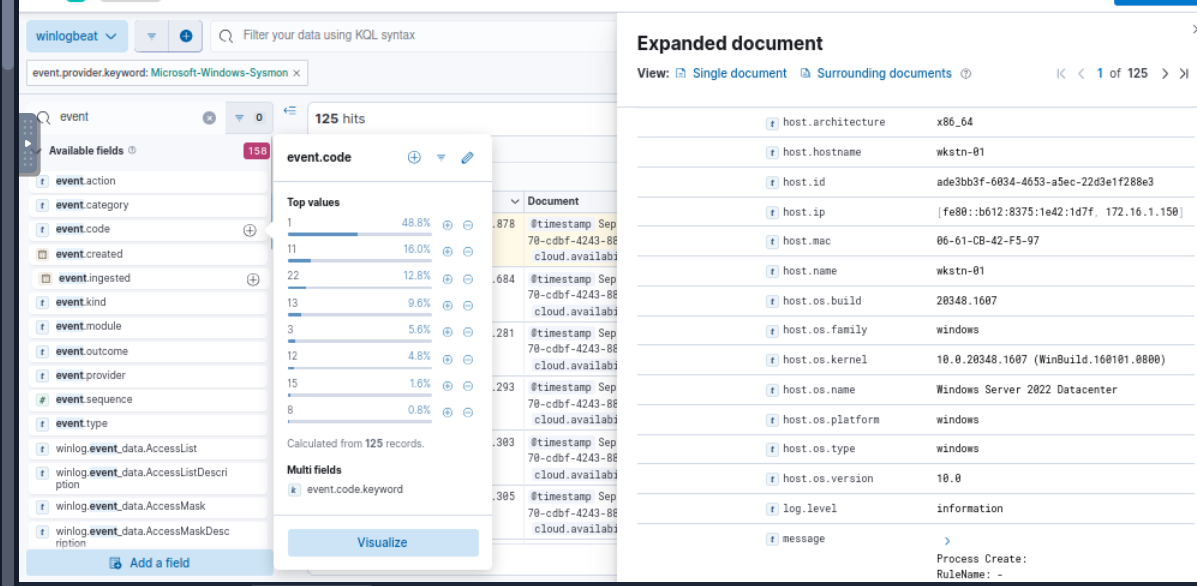Open the winlogbeat data view dropdown
Screen dimensions: 1197x586
coord(77,36)
